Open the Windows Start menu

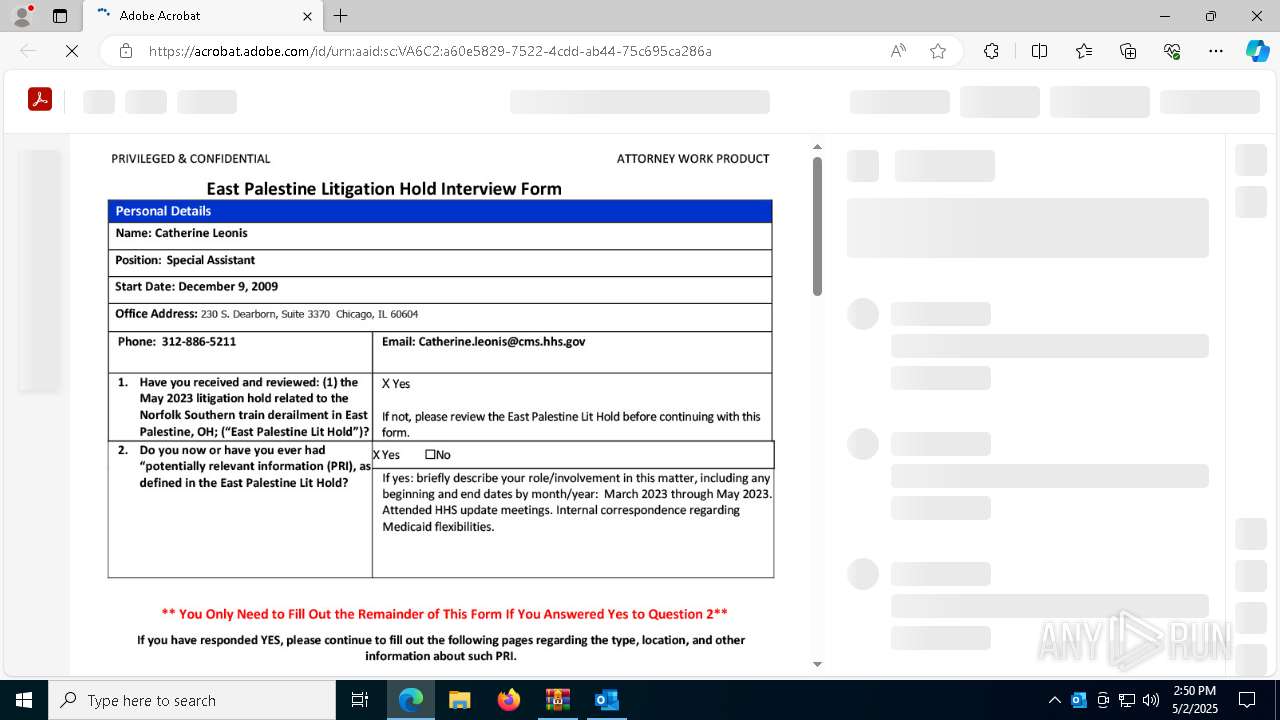click(24, 700)
